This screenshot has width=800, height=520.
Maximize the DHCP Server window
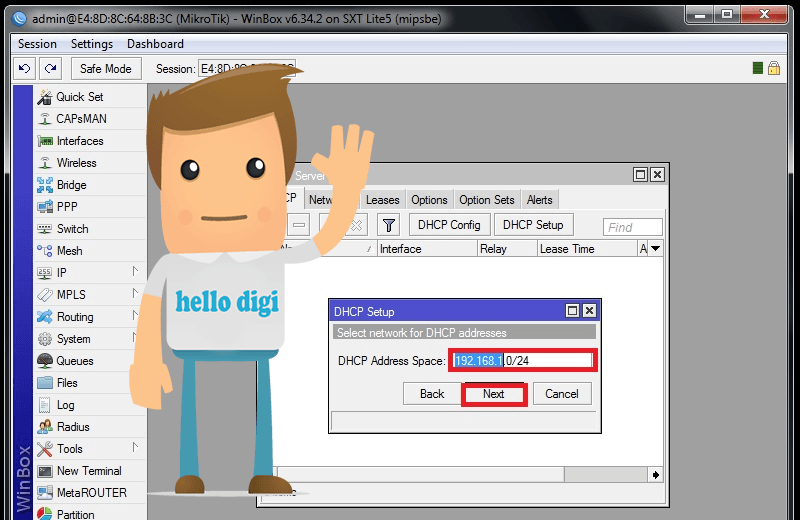click(640, 175)
